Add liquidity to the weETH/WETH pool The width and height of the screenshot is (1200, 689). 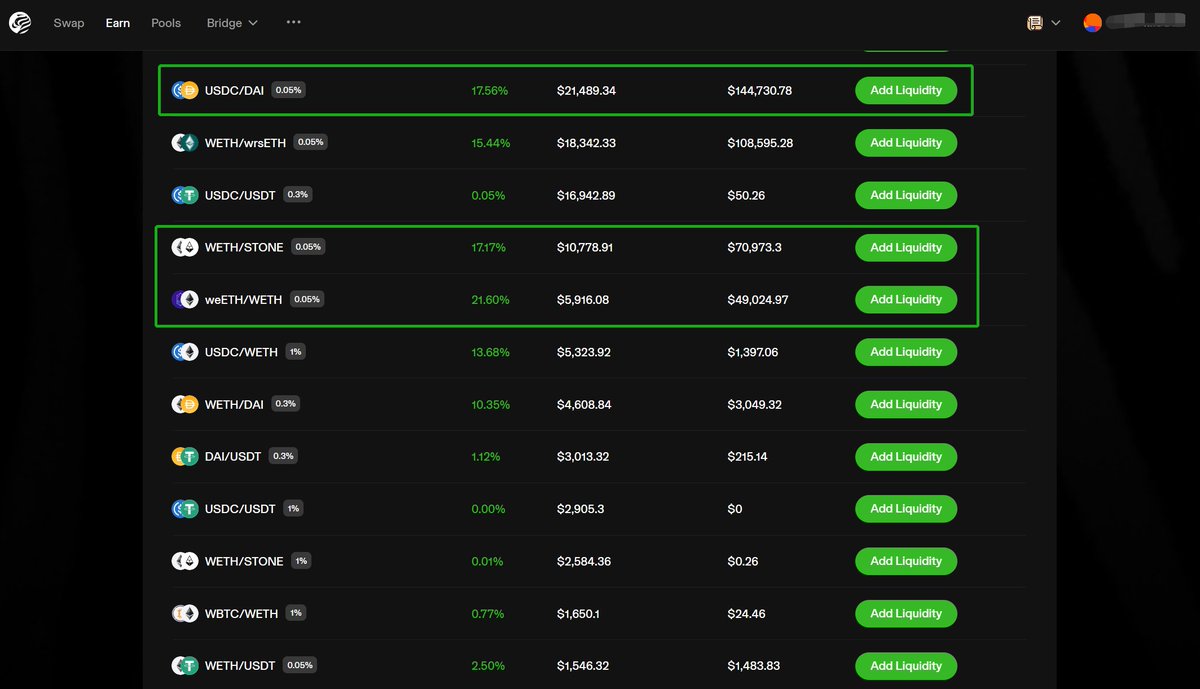coord(906,299)
